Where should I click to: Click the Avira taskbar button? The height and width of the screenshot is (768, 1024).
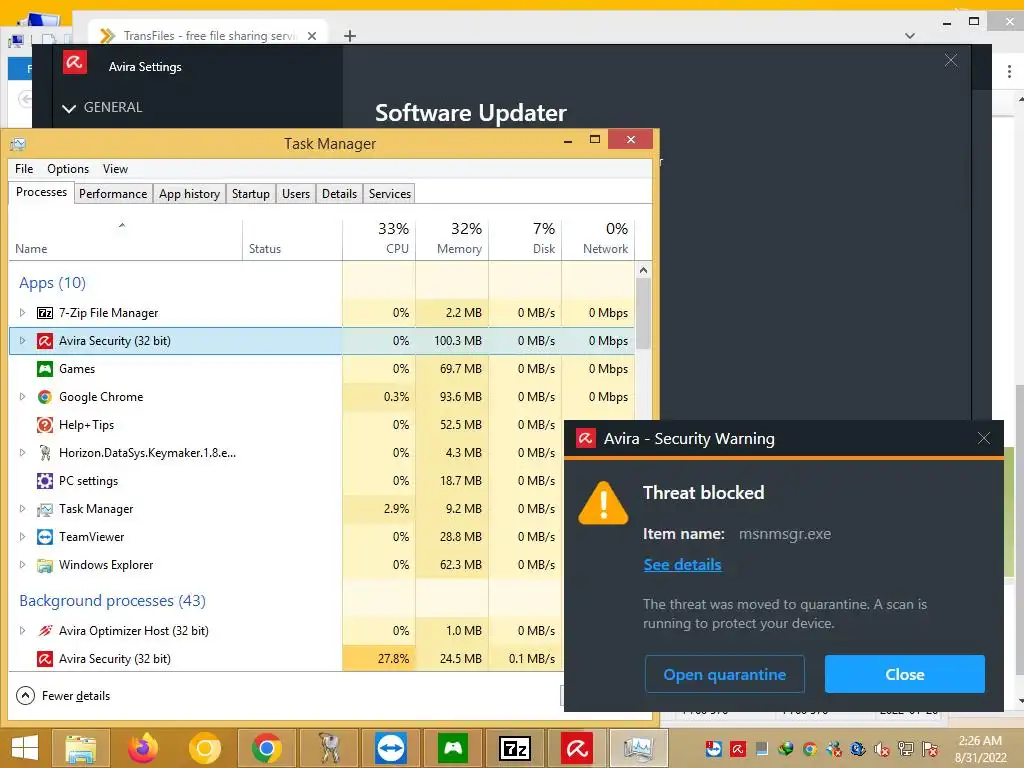[x=577, y=748]
